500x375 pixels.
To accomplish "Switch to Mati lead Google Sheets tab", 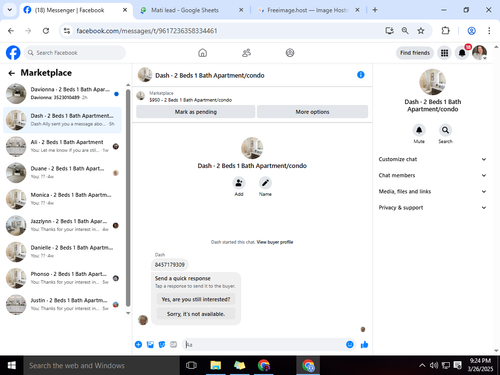I will coord(191,10).
